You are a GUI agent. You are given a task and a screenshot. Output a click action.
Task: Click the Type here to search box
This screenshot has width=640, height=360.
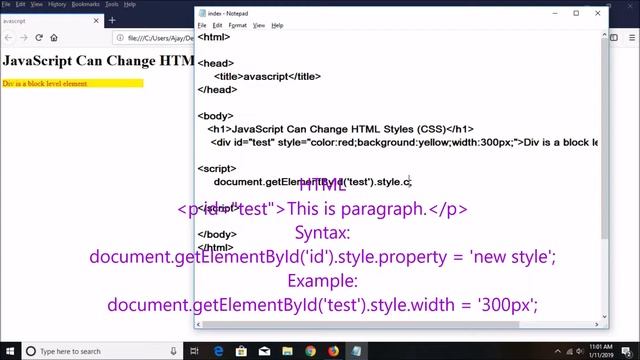(102, 351)
